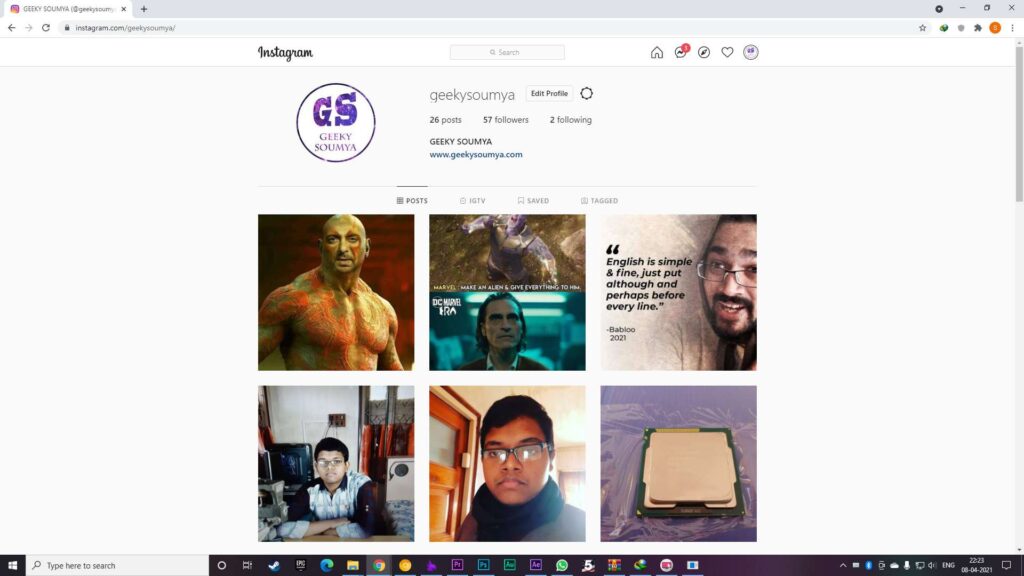Reload the Instagram page
This screenshot has width=1024, height=576.
(x=46, y=27)
